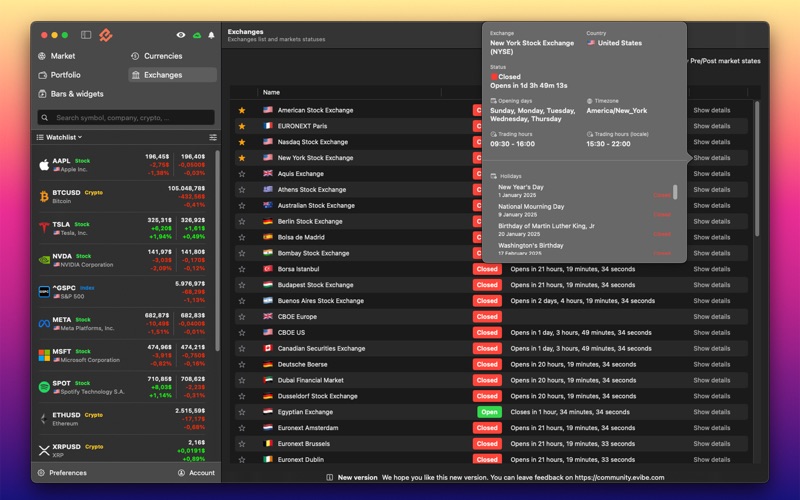The image size is (800, 500).
Task: Click the orange app logo icon
Action: point(106,35)
